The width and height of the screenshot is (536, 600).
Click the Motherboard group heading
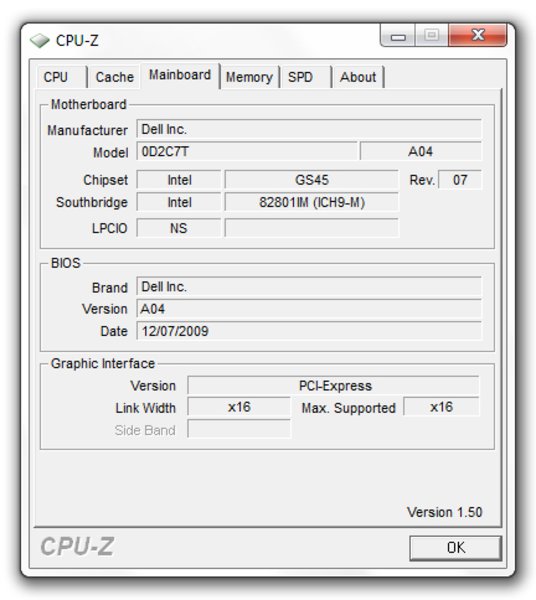tap(88, 104)
